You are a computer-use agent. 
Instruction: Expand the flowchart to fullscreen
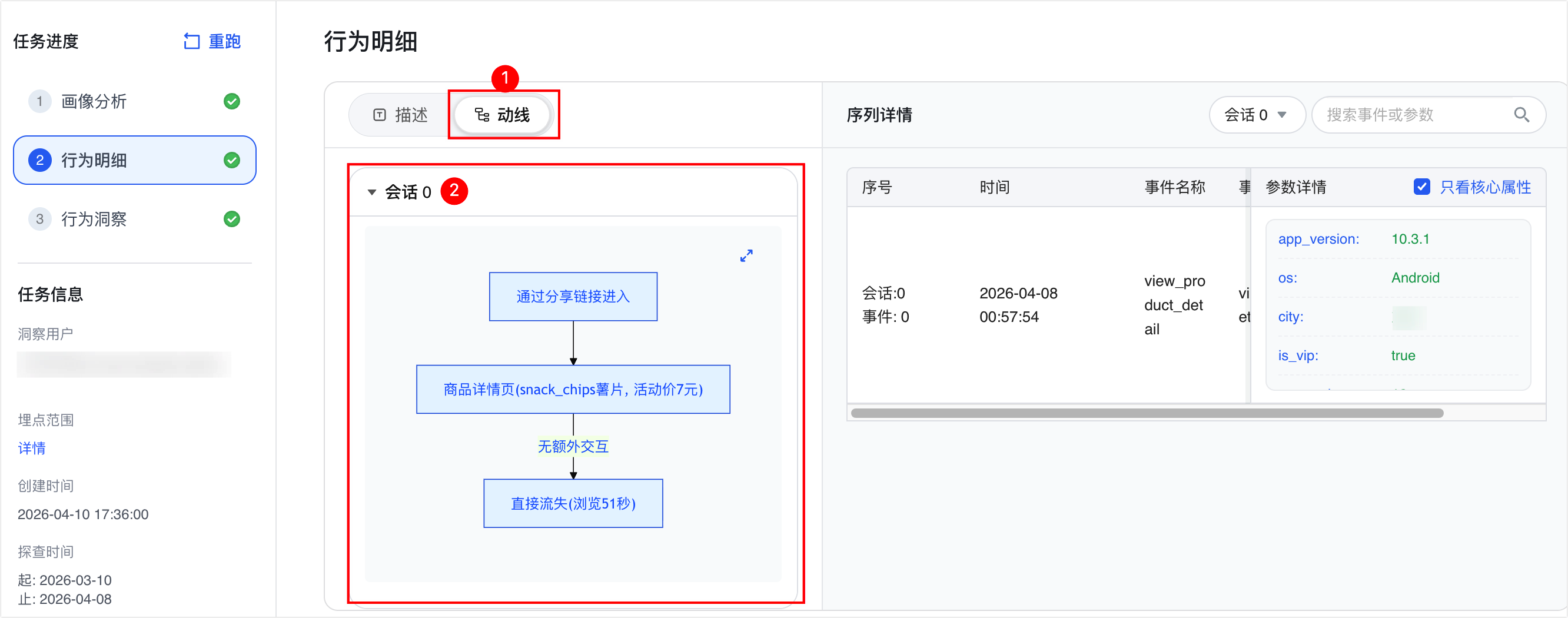(x=746, y=255)
